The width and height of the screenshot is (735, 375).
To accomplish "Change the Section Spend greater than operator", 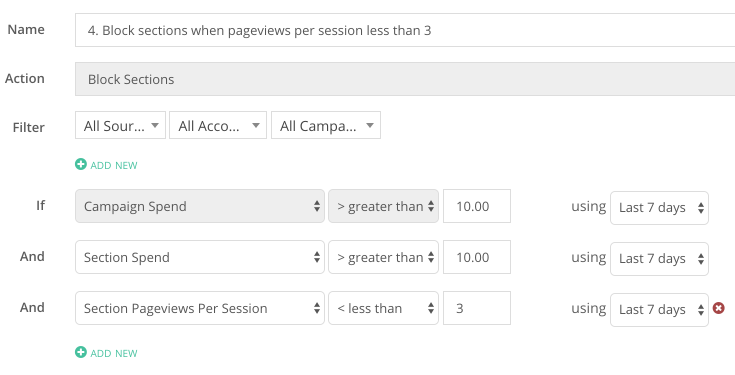I will [383, 257].
